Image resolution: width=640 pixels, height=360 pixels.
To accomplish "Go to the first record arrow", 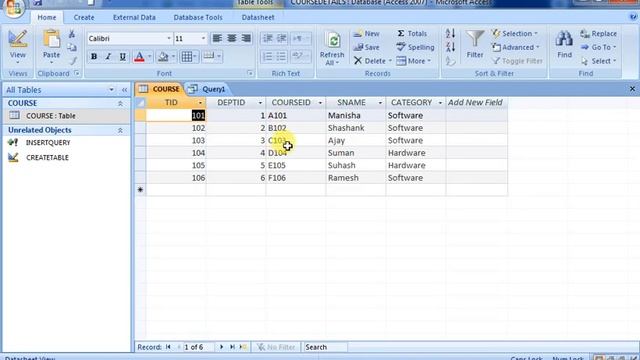I will [168, 347].
